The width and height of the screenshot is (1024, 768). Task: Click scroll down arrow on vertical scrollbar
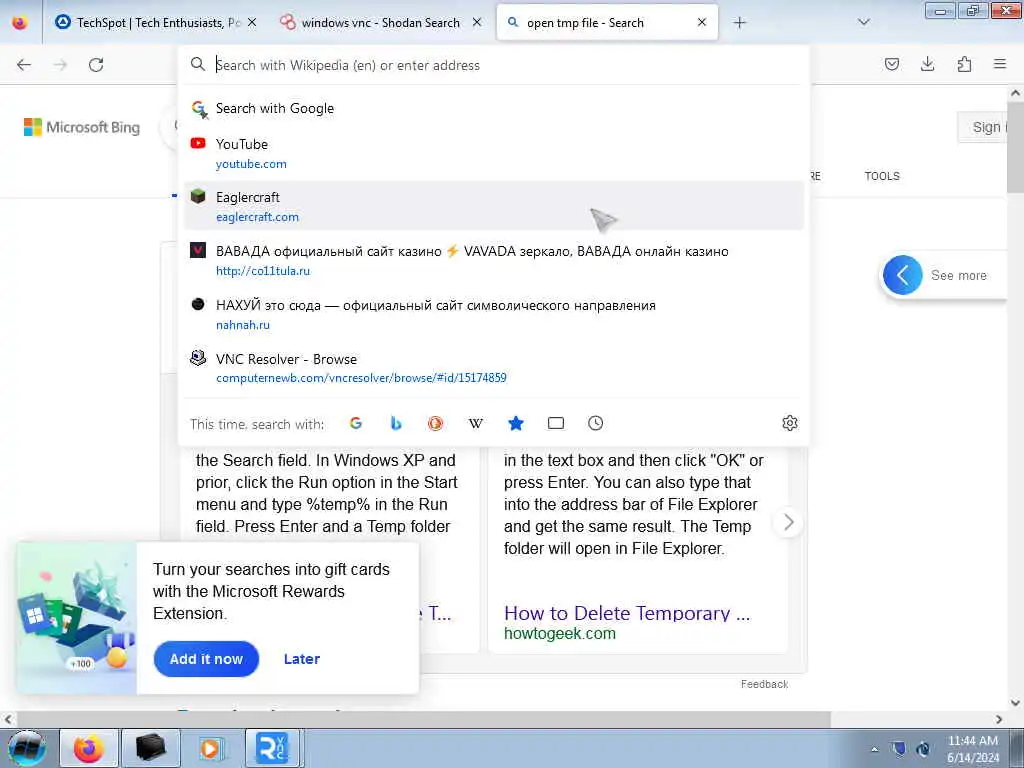point(1016,703)
